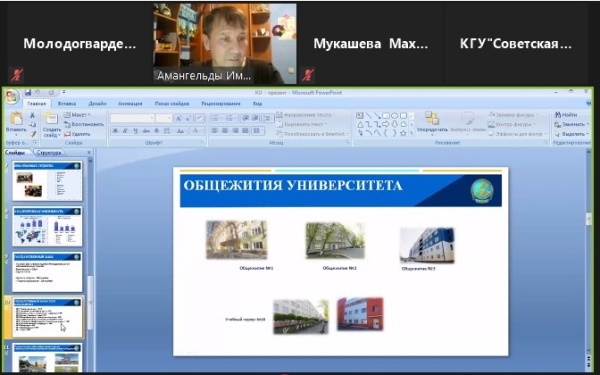Pick the triangle shape from the gallery
The height and width of the screenshot is (375, 600).
tap(360, 124)
